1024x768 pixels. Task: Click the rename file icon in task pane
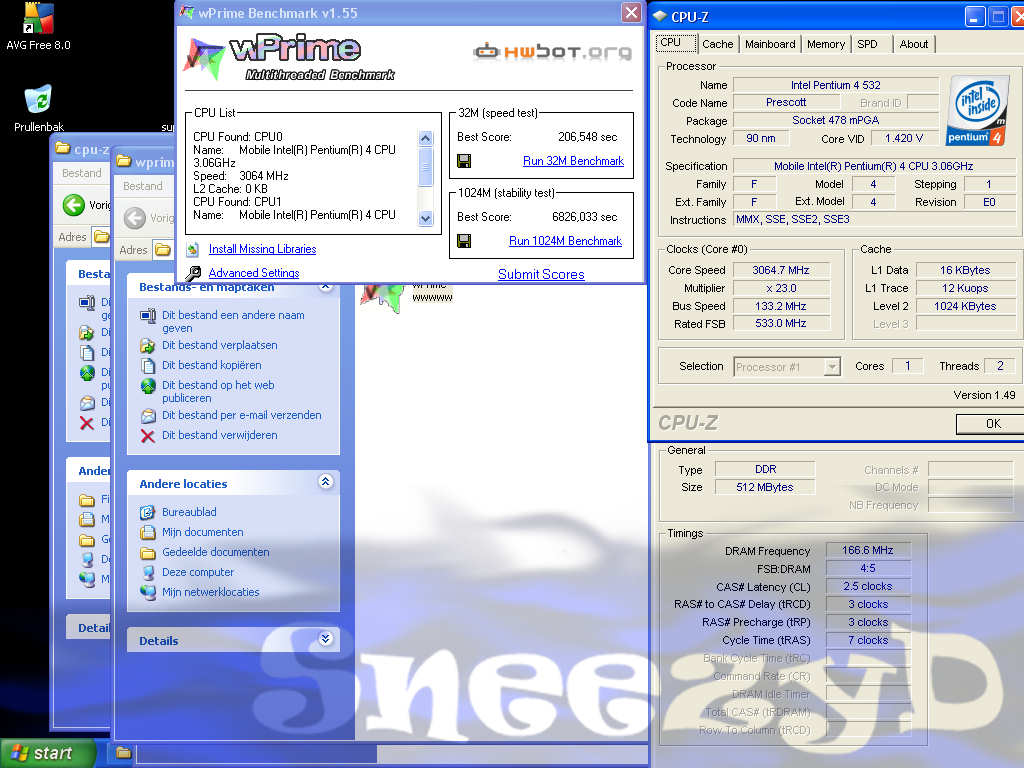tap(148, 316)
